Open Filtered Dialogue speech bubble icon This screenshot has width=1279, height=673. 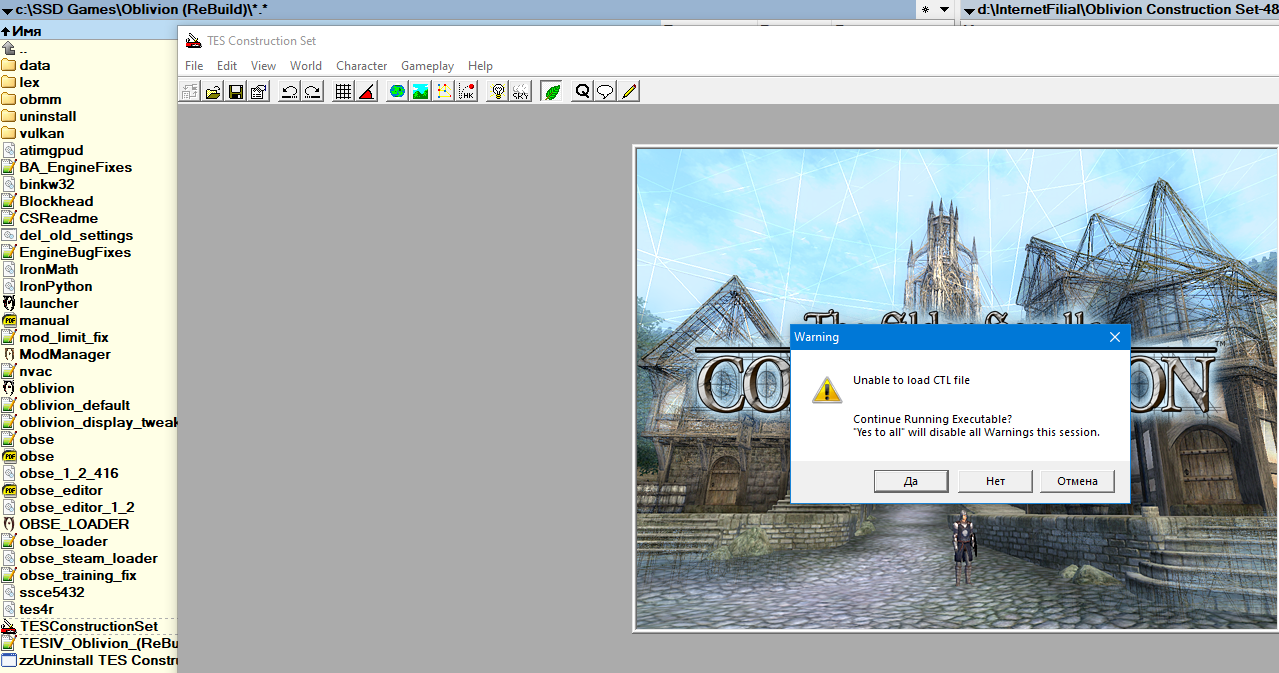[x=605, y=92]
